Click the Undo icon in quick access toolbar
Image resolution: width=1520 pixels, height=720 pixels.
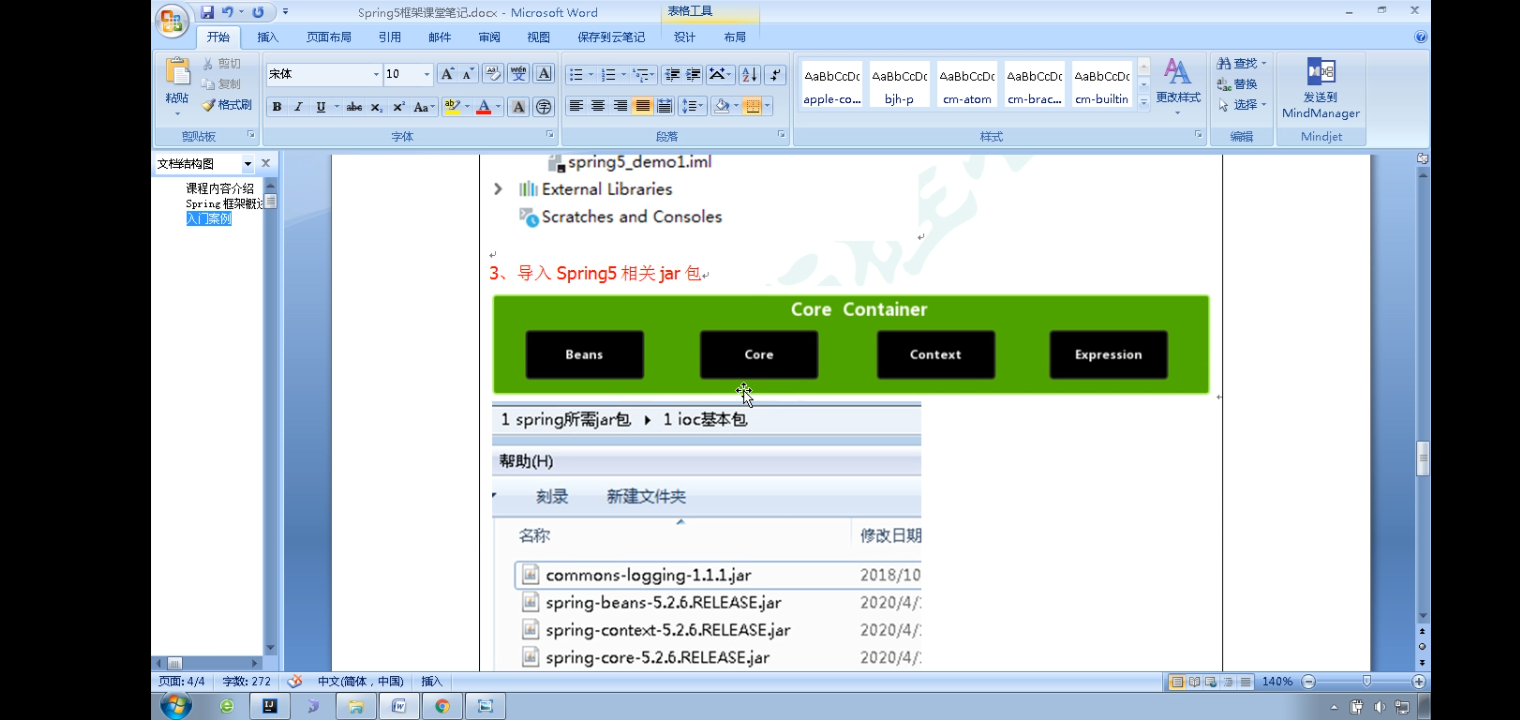point(228,12)
